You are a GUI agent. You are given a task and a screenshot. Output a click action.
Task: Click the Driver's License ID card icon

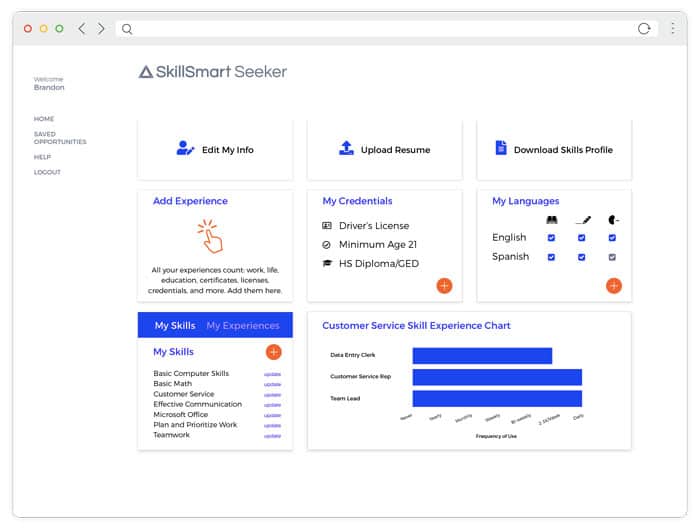click(327, 225)
